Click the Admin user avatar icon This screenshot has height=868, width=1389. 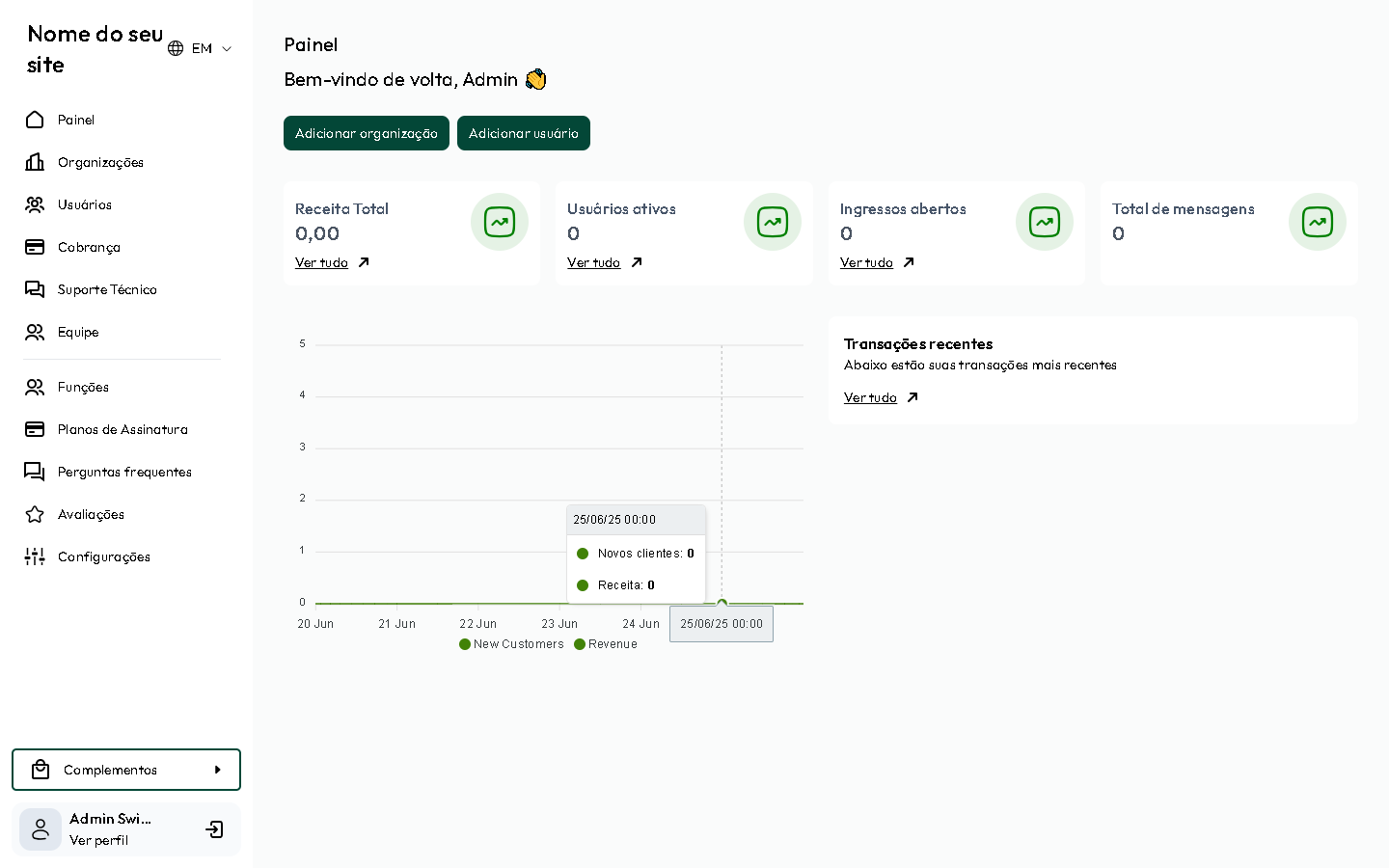[41, 829]
